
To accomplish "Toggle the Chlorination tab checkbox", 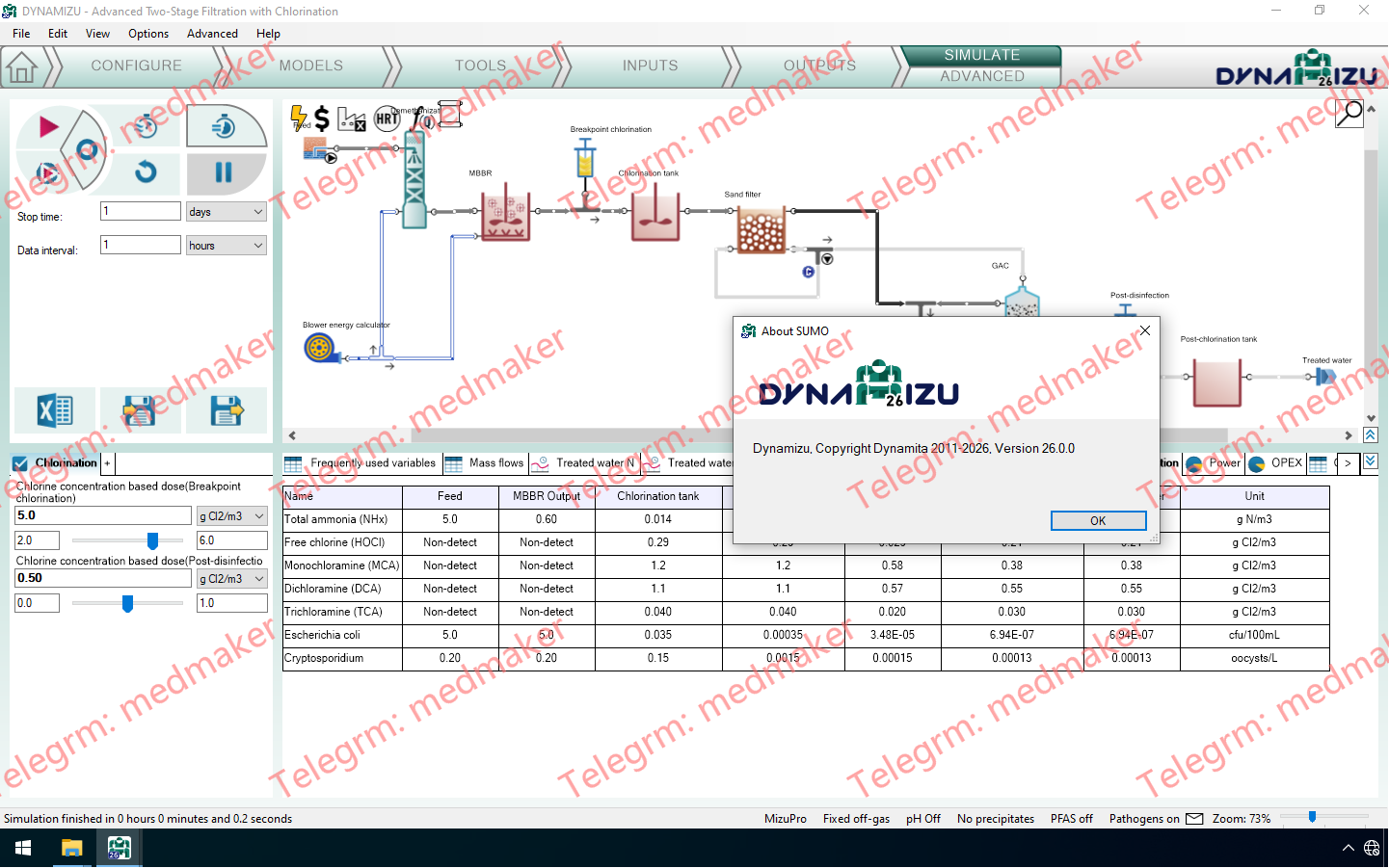I will (x=20, y=463).
